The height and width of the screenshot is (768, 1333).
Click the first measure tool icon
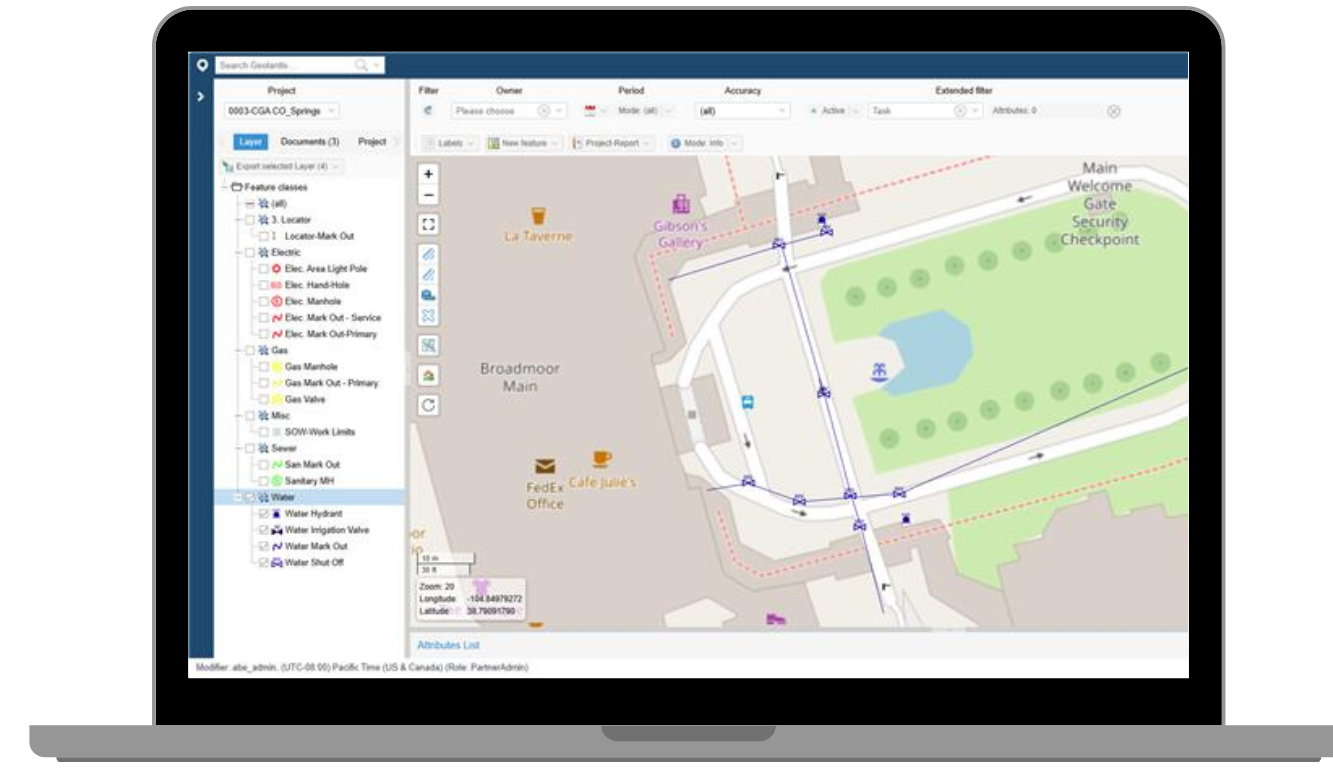pos(429,254)
